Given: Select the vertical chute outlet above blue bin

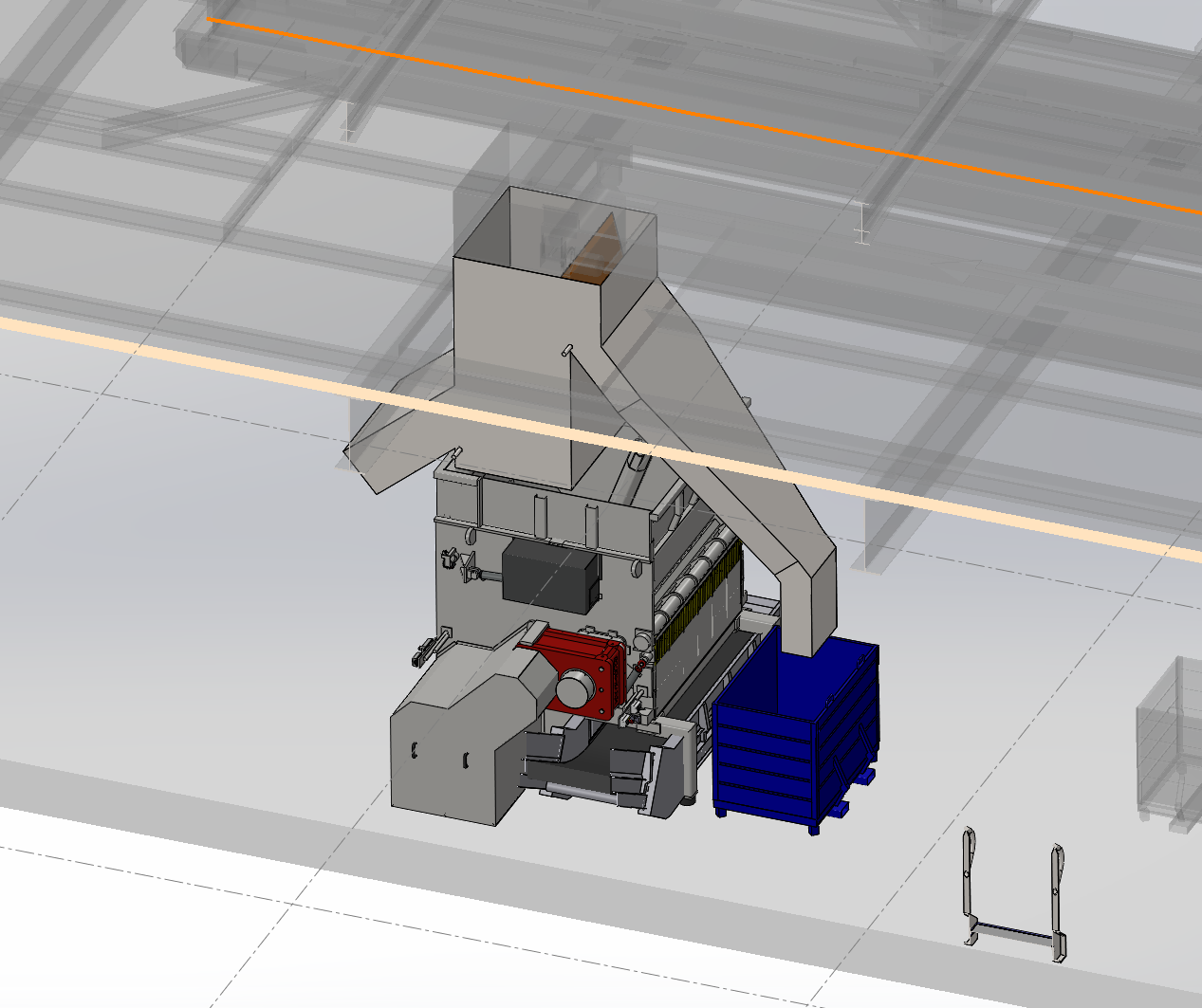Looking at the screenshot, I should [808, 607].
